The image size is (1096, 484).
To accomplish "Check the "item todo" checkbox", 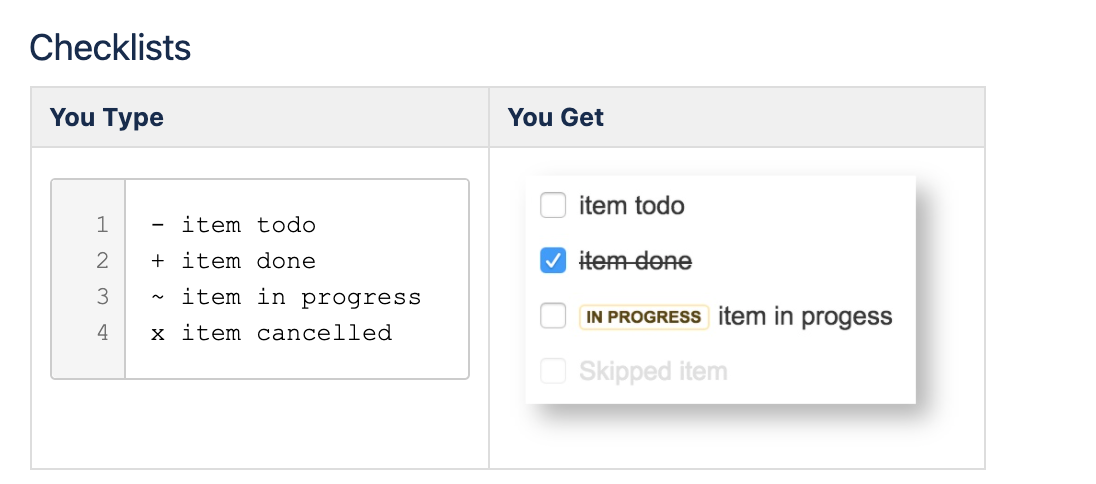I will point(553,206).
